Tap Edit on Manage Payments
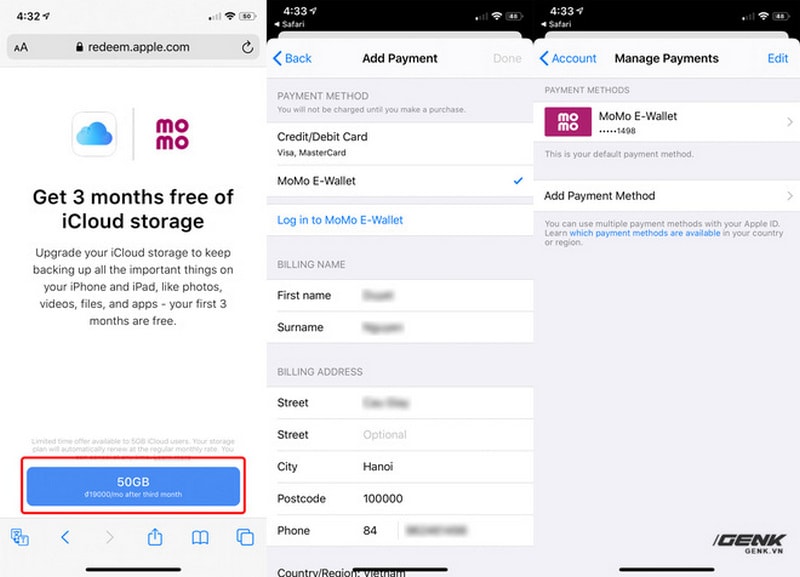This screenshot has height=577, width=800. coord(778,58)
